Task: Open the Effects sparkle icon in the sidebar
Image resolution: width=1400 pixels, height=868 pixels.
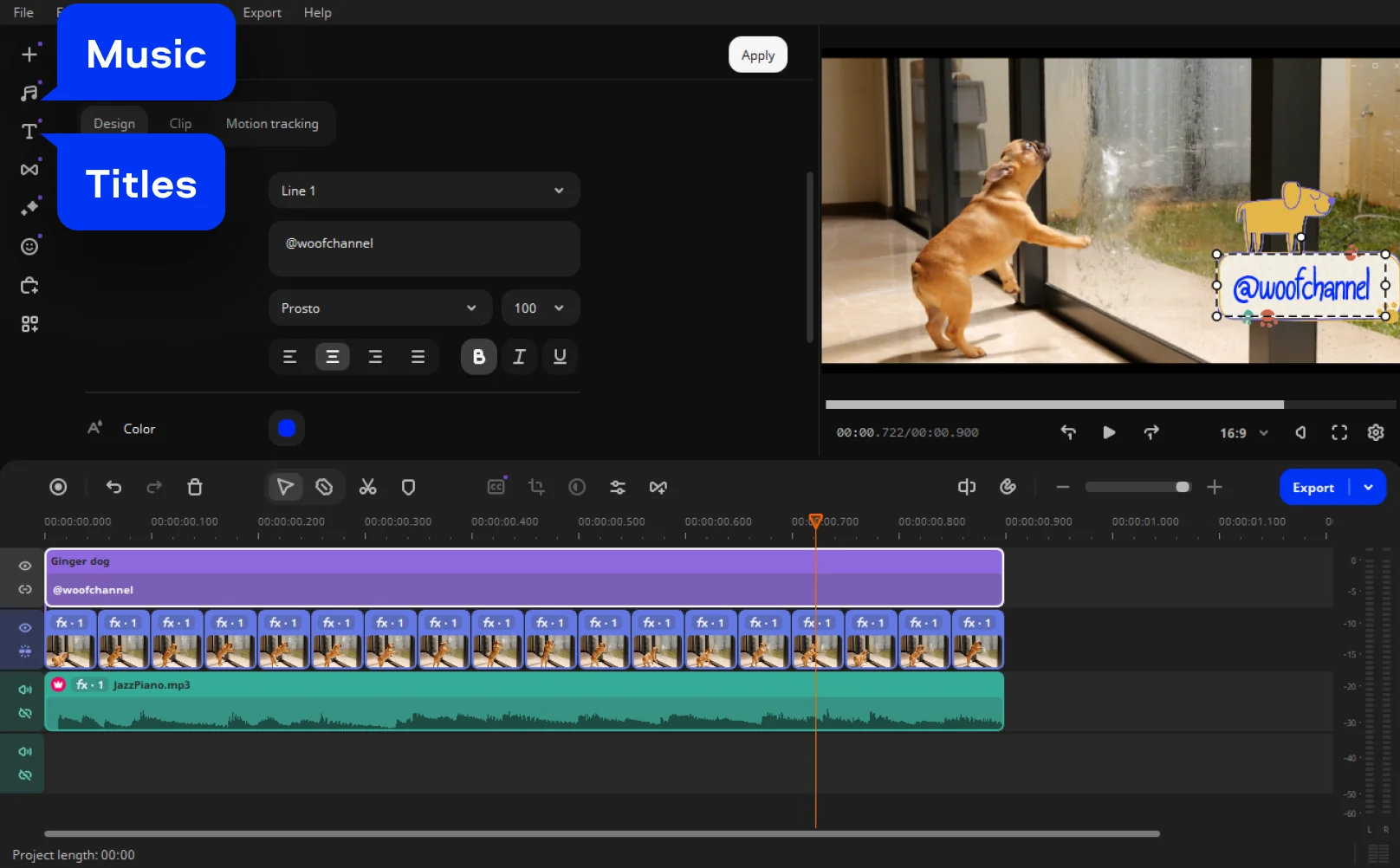Action: point(29,208)
